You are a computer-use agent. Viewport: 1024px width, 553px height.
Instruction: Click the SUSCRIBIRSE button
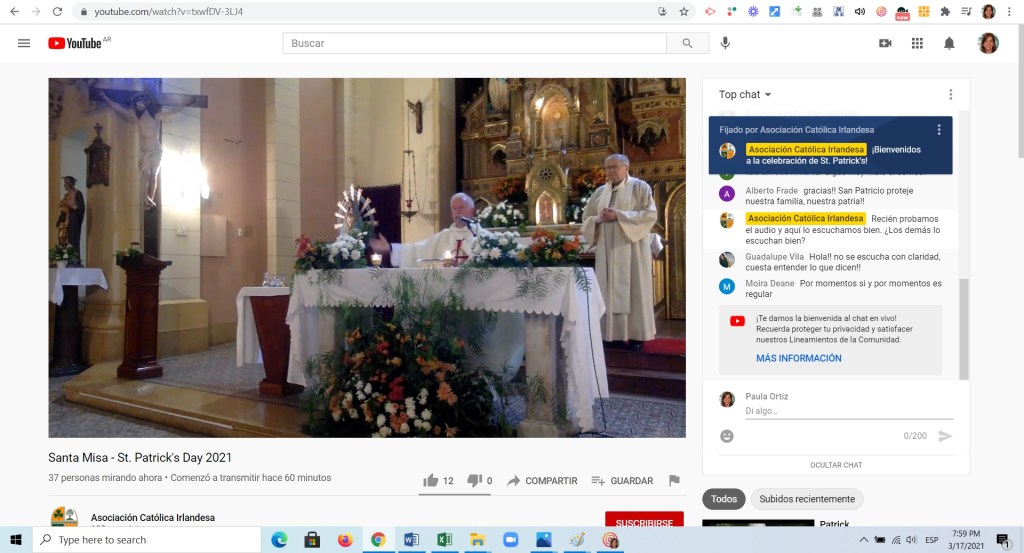pyautogui.click(x=644, y=522)
